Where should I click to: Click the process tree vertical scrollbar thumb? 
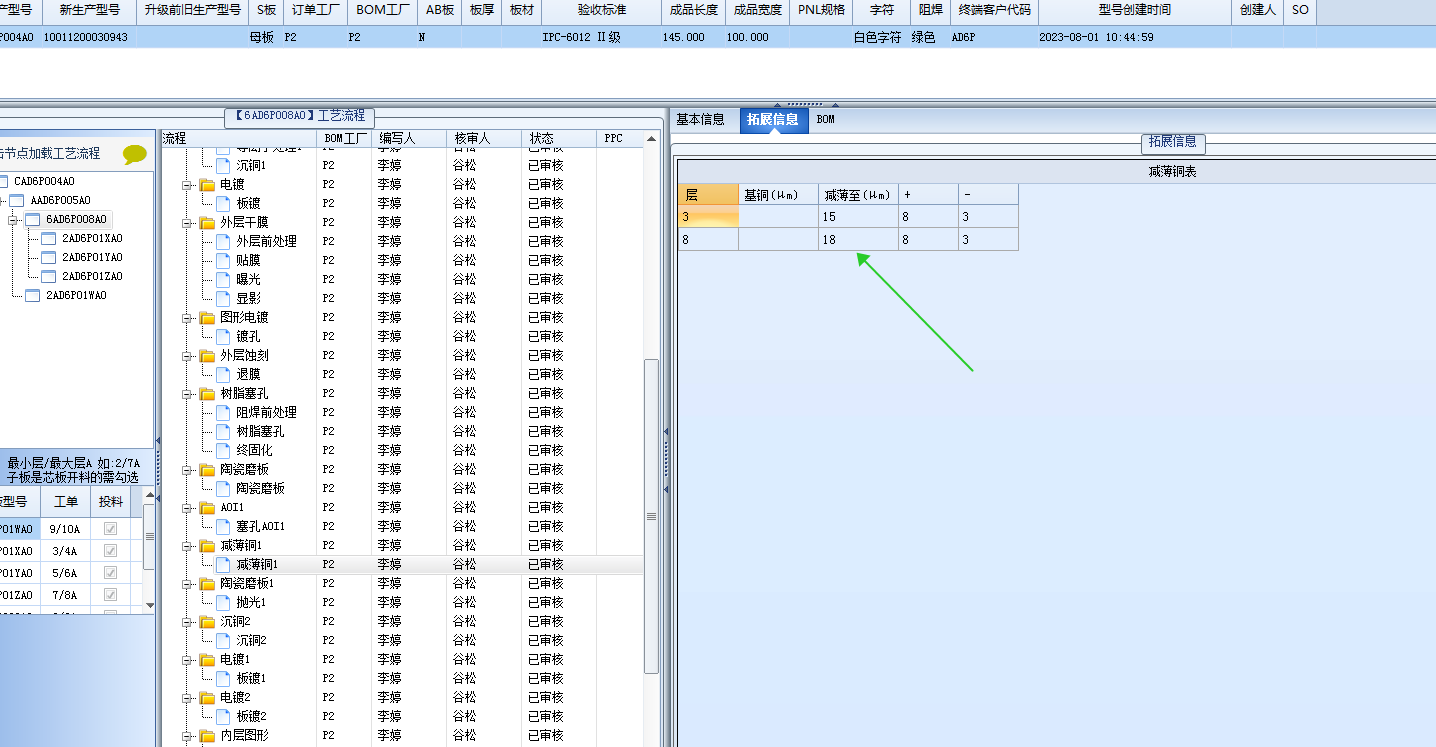(x=651, y=516)
